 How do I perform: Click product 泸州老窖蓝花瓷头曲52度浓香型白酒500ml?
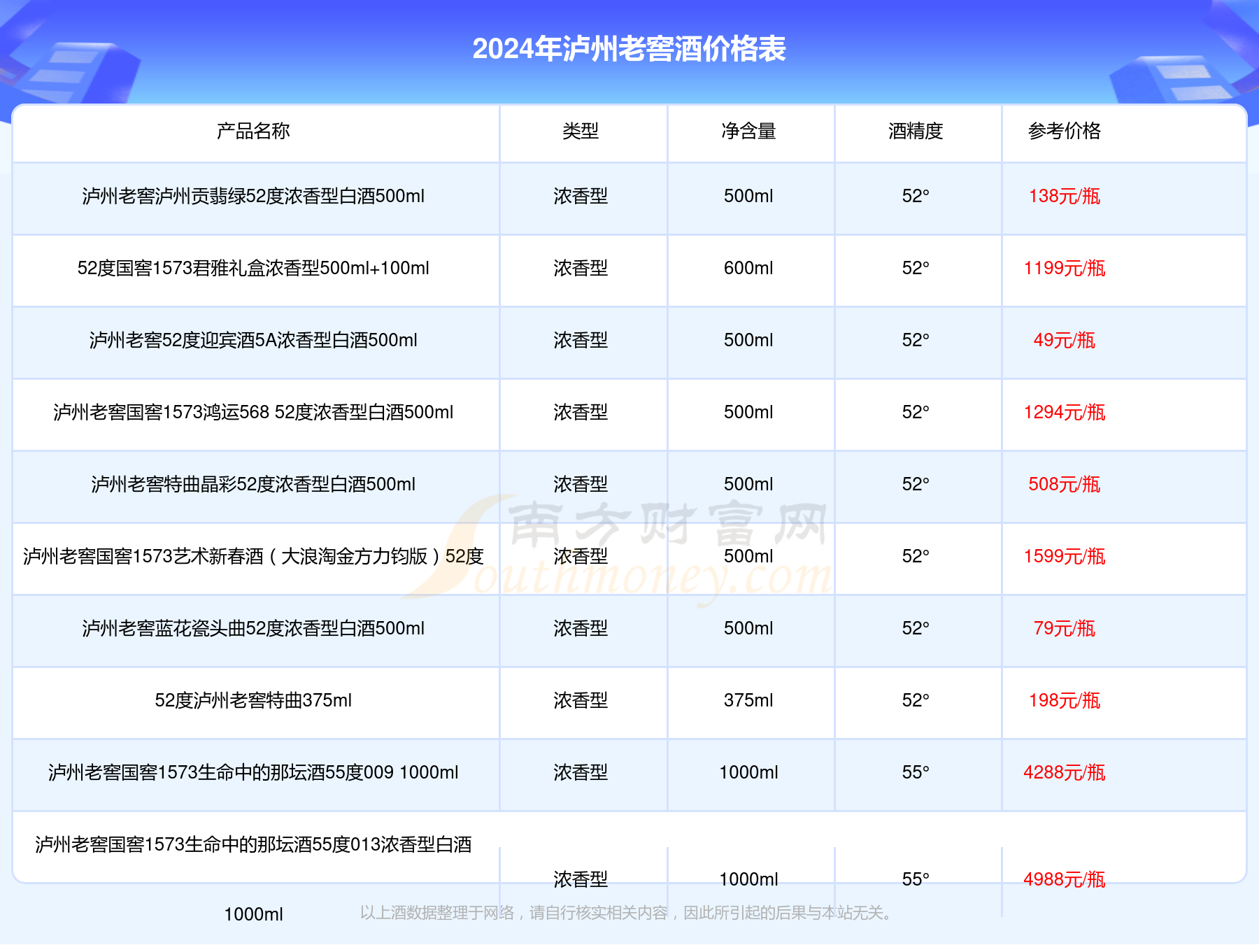pyautogui.click(x=253, y=629)
